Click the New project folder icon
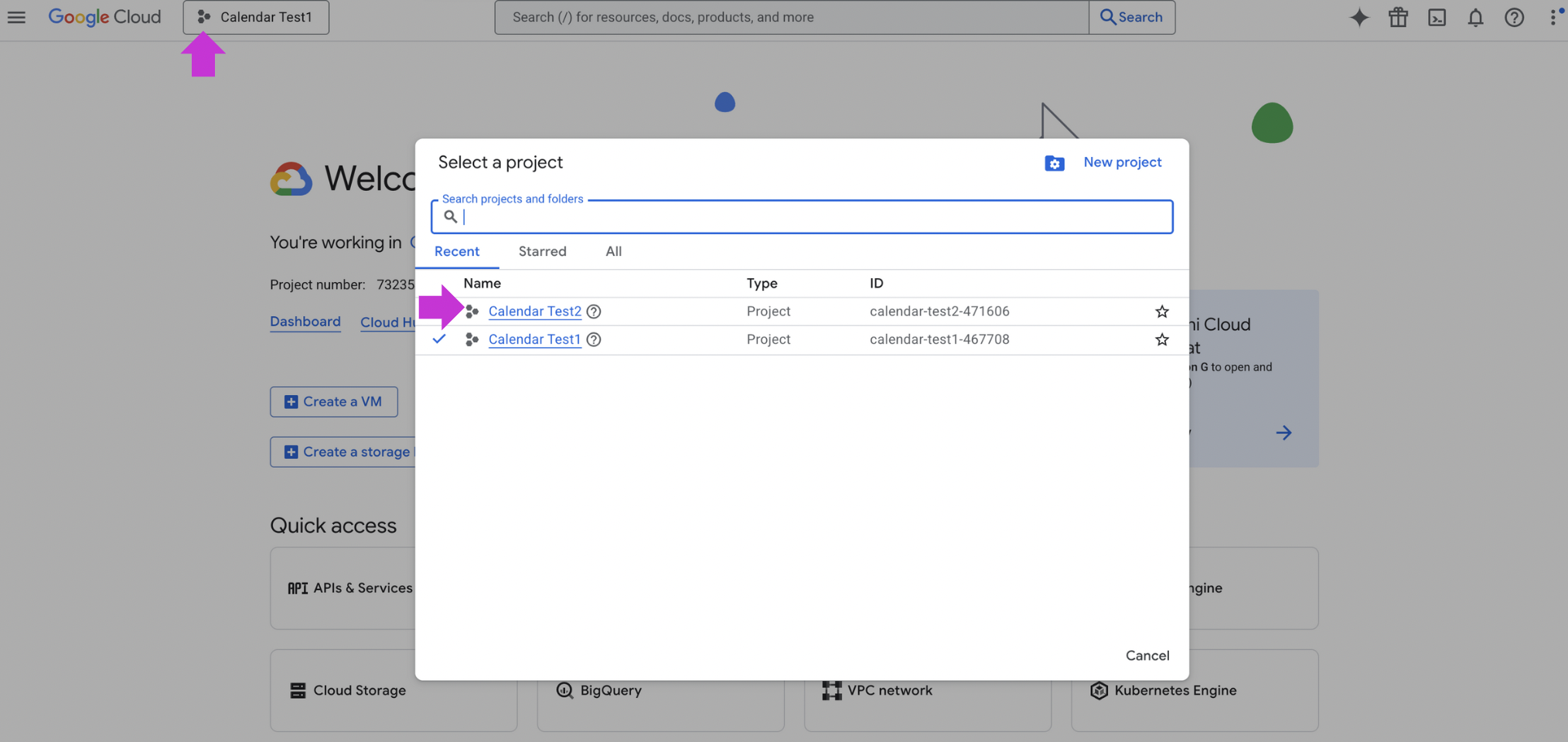The height and width of the screenshot is (742, 1568). coord(1055,163)
